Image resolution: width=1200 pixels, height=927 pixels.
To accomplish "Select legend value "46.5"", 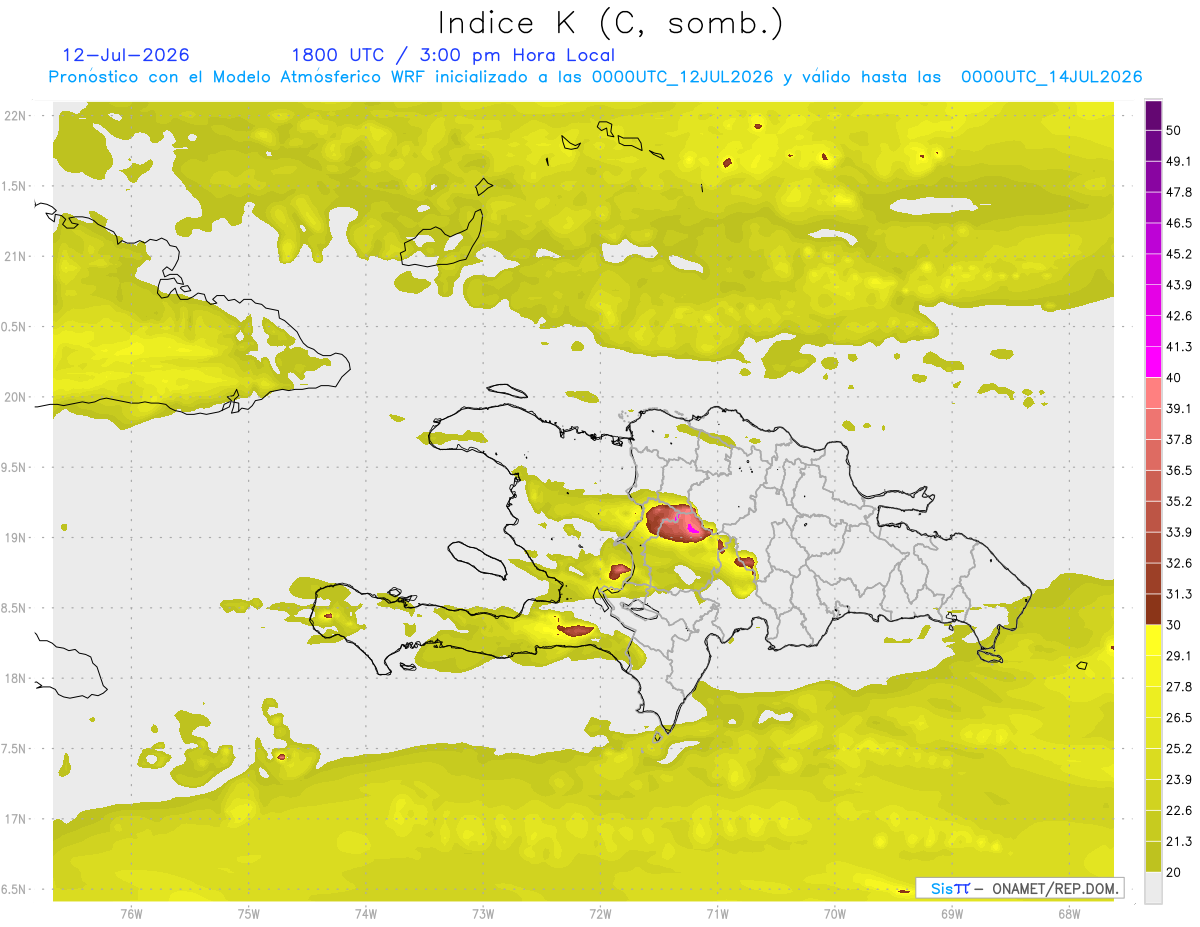I will [1179, 223].
